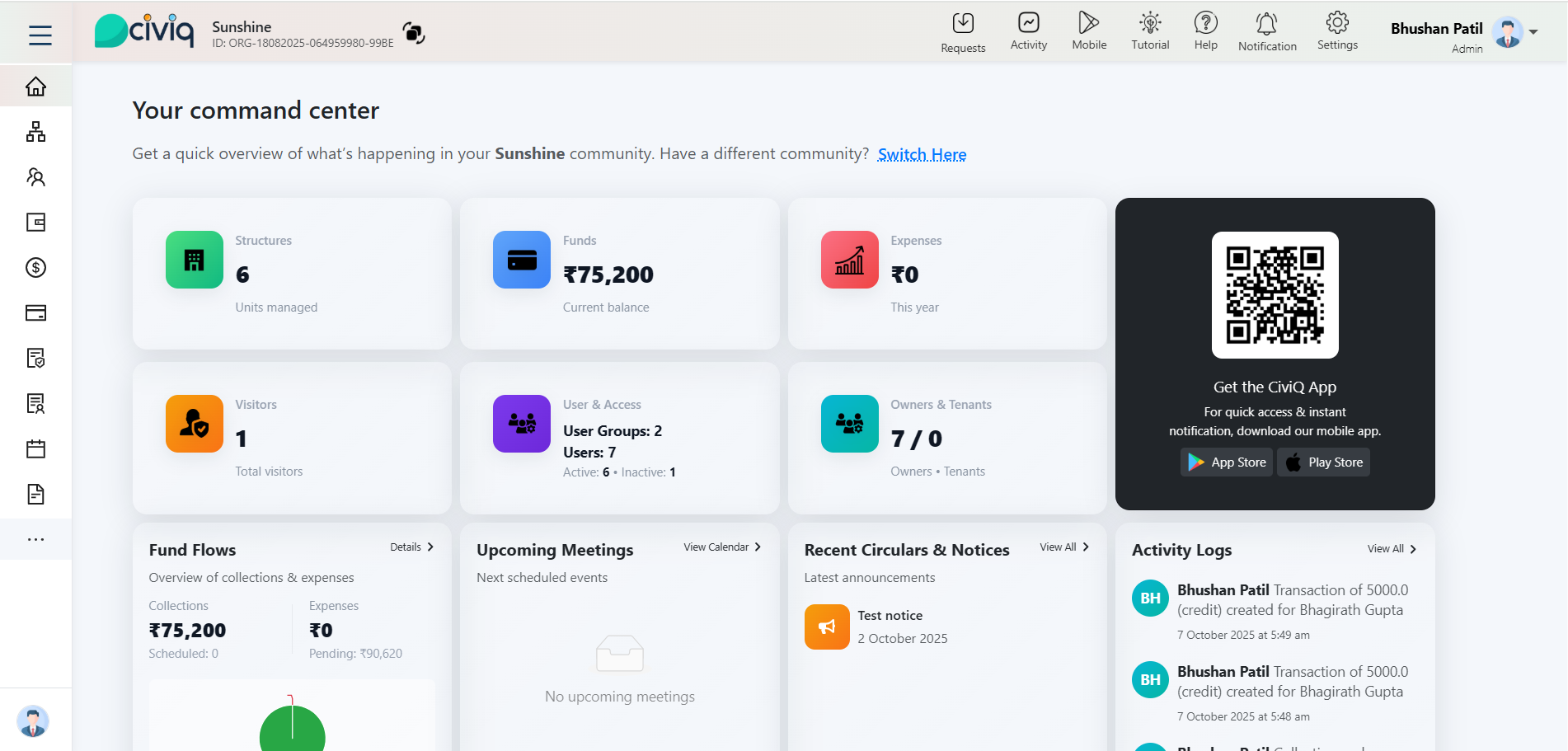Click the Home icon in sidebar

(x=35, y=87)
